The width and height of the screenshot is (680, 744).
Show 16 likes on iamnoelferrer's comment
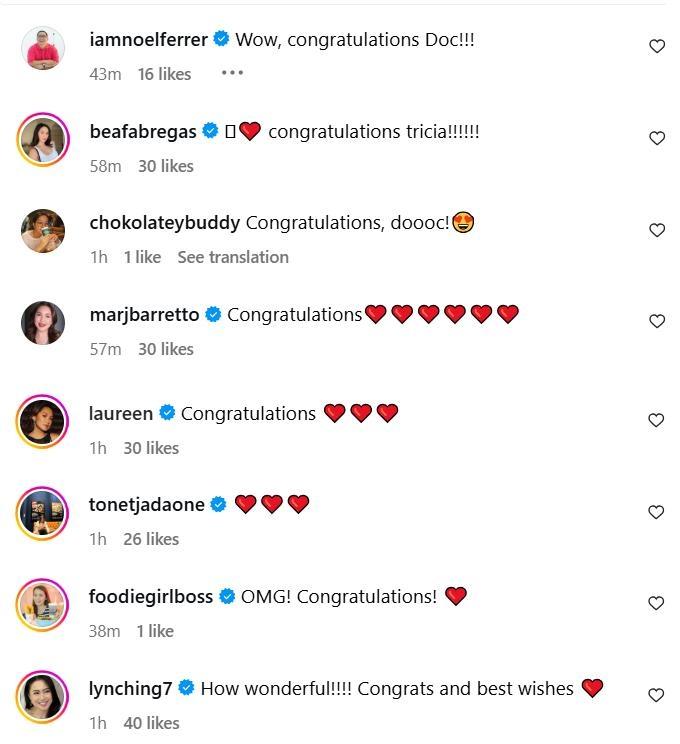coord(164,74)
